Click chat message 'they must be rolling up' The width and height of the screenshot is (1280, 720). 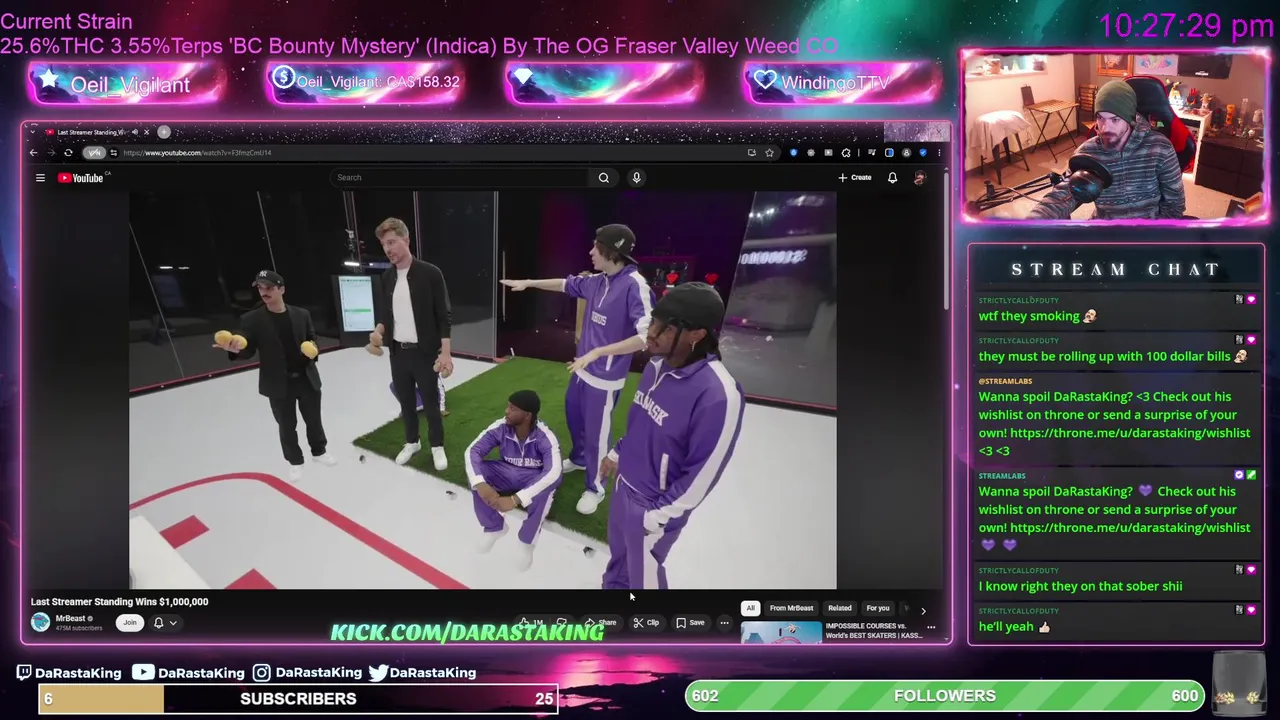coord(1113,357)
